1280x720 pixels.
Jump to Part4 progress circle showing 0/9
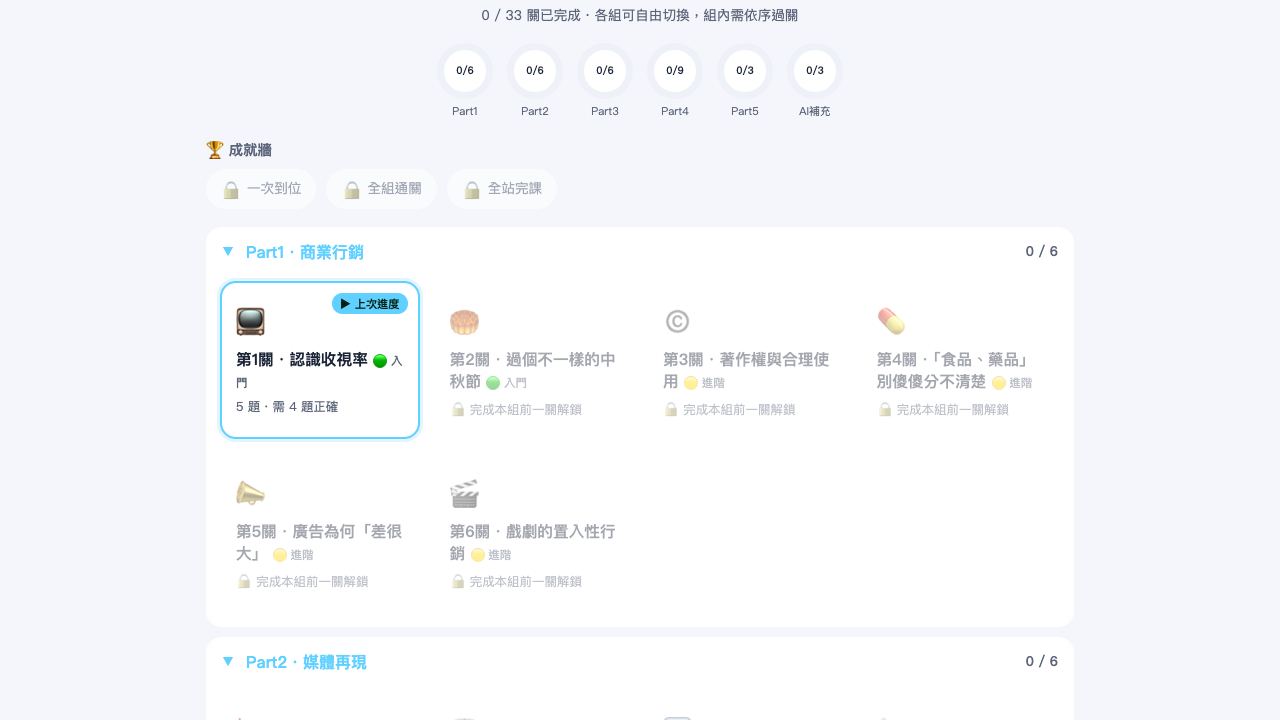(675, 71)
